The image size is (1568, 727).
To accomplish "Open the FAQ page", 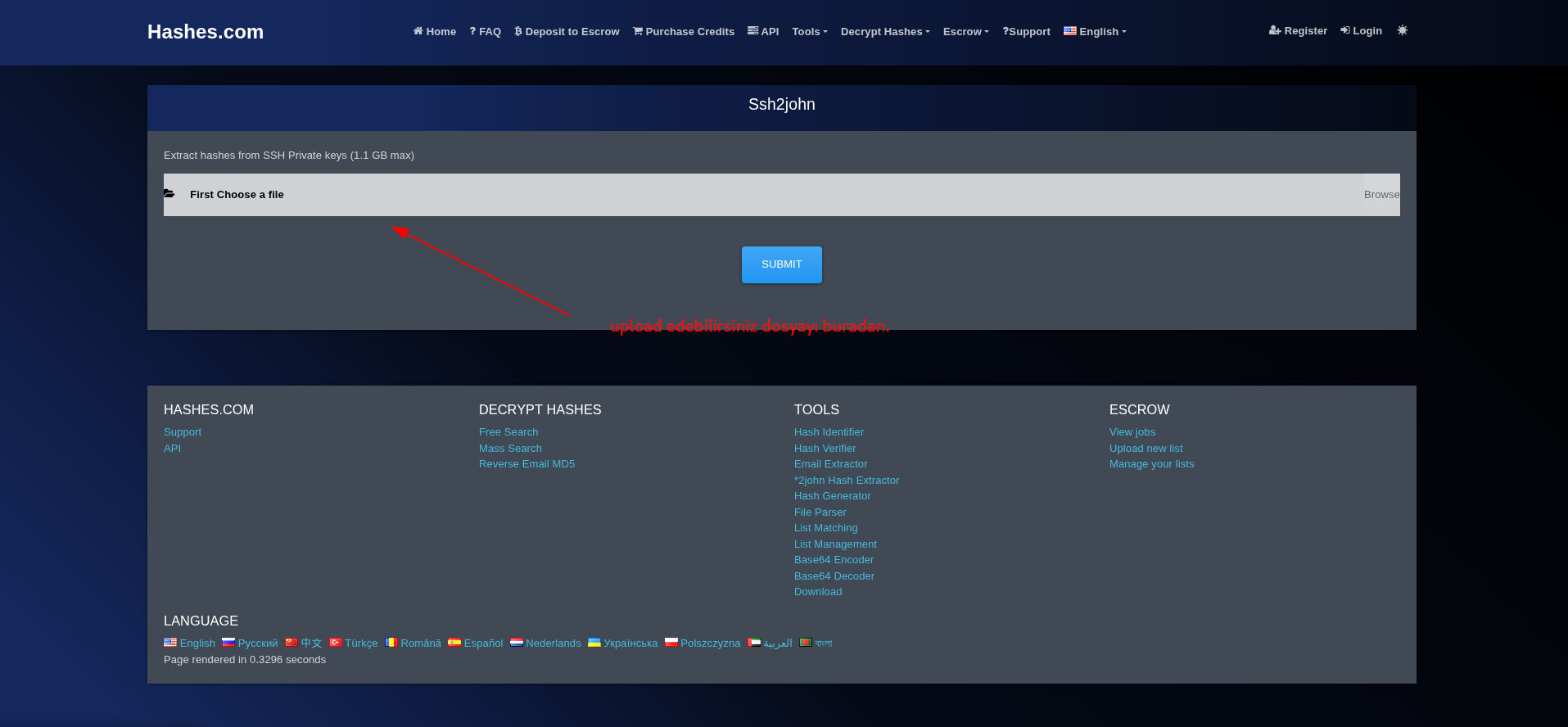I will [x=486, y=31].
